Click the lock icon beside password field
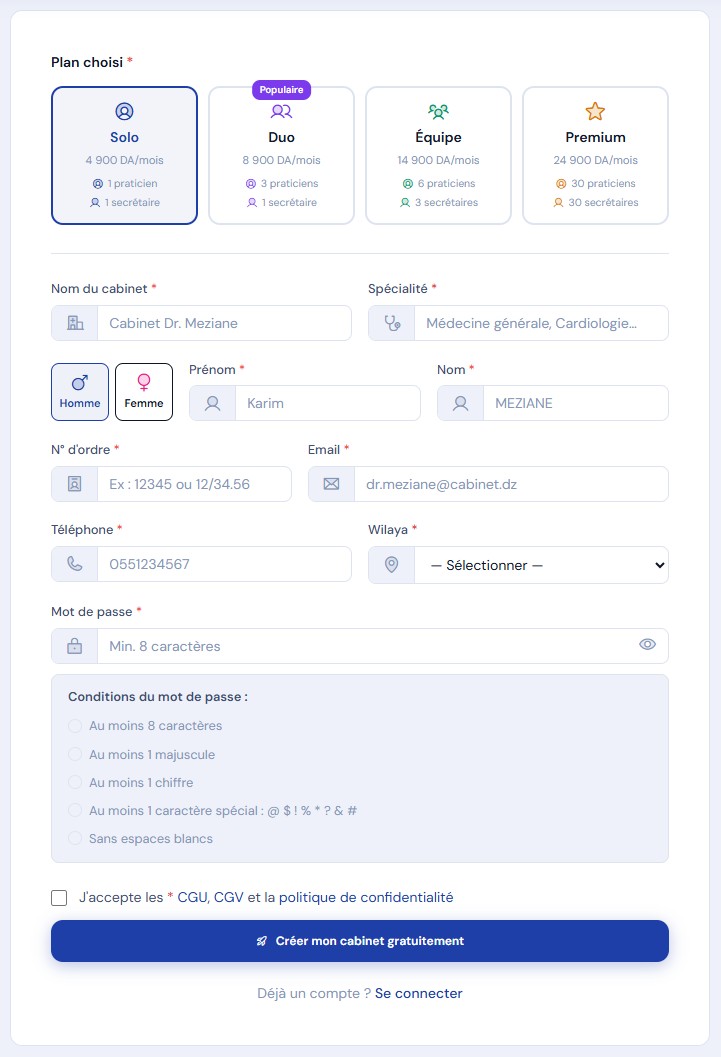 point(75,646)
